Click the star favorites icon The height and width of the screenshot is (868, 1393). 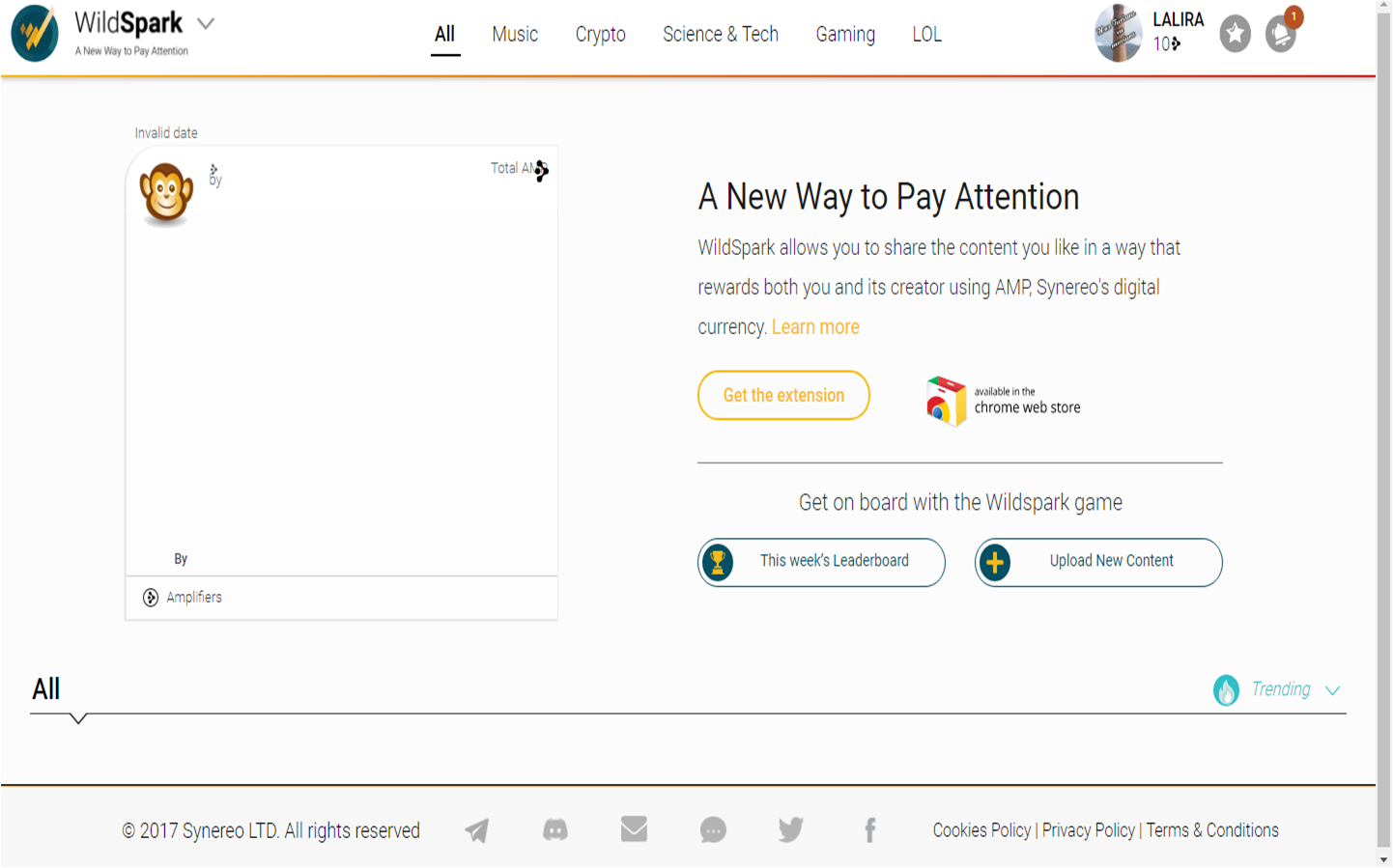pyautogui.click(x=1235, y=34)
